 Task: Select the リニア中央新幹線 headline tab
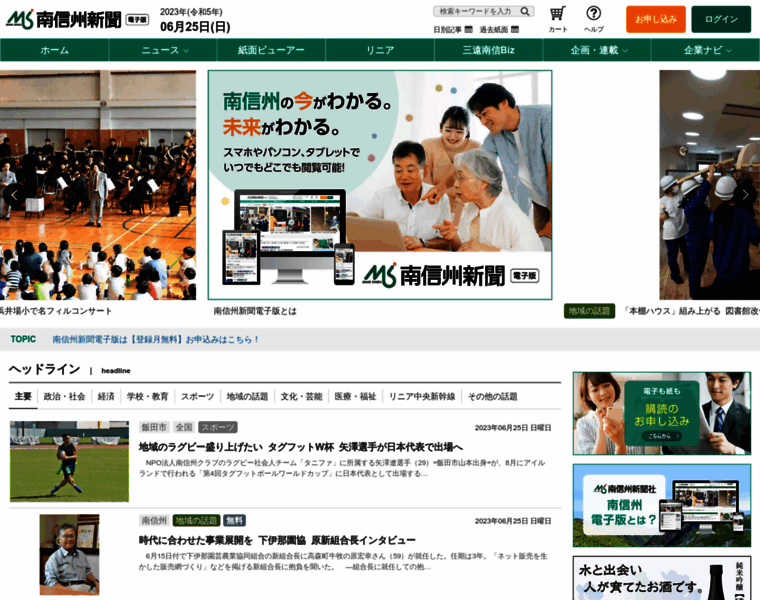(422, 396)
